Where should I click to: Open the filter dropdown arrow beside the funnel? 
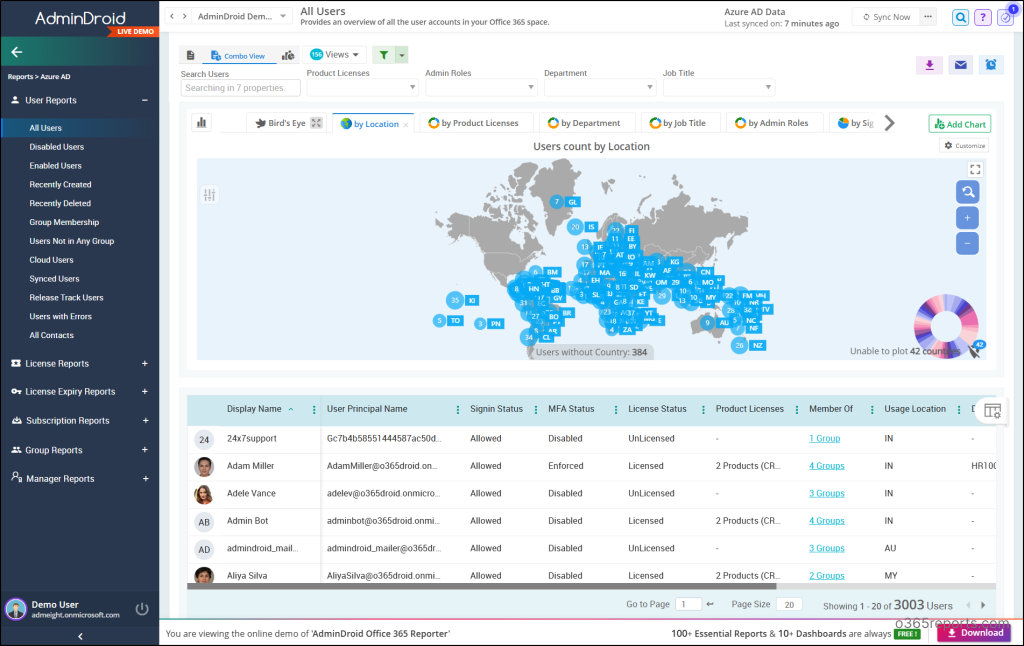tap(402, 55)
